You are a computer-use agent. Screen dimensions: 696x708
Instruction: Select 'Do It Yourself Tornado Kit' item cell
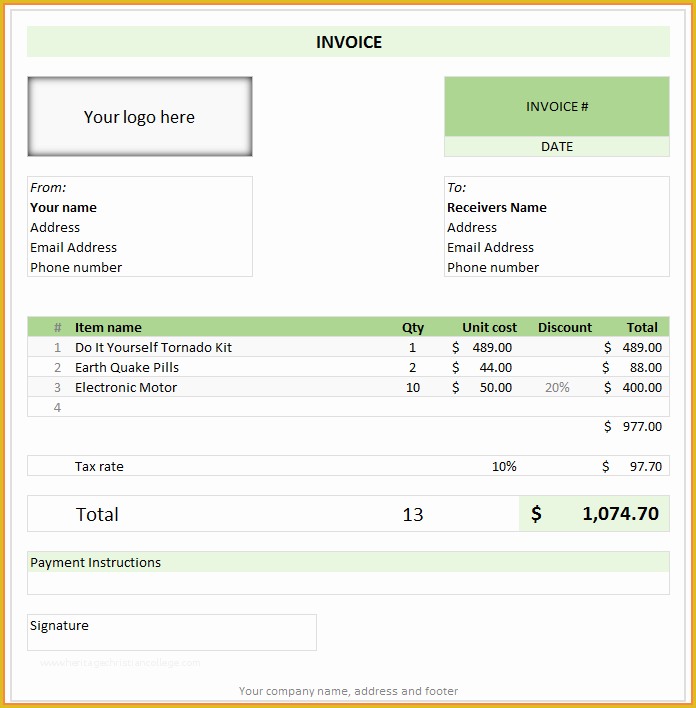click(x=153, y=347)
